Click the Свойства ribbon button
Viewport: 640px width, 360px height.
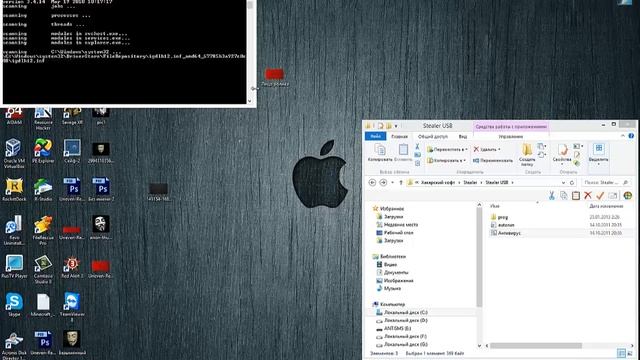point(562,154)
